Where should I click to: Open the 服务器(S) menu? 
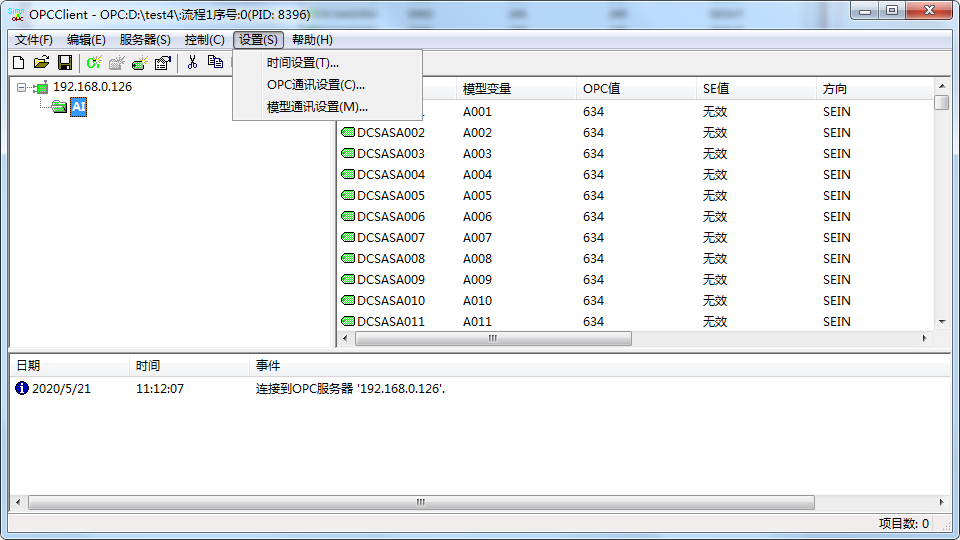pos(145,40)
